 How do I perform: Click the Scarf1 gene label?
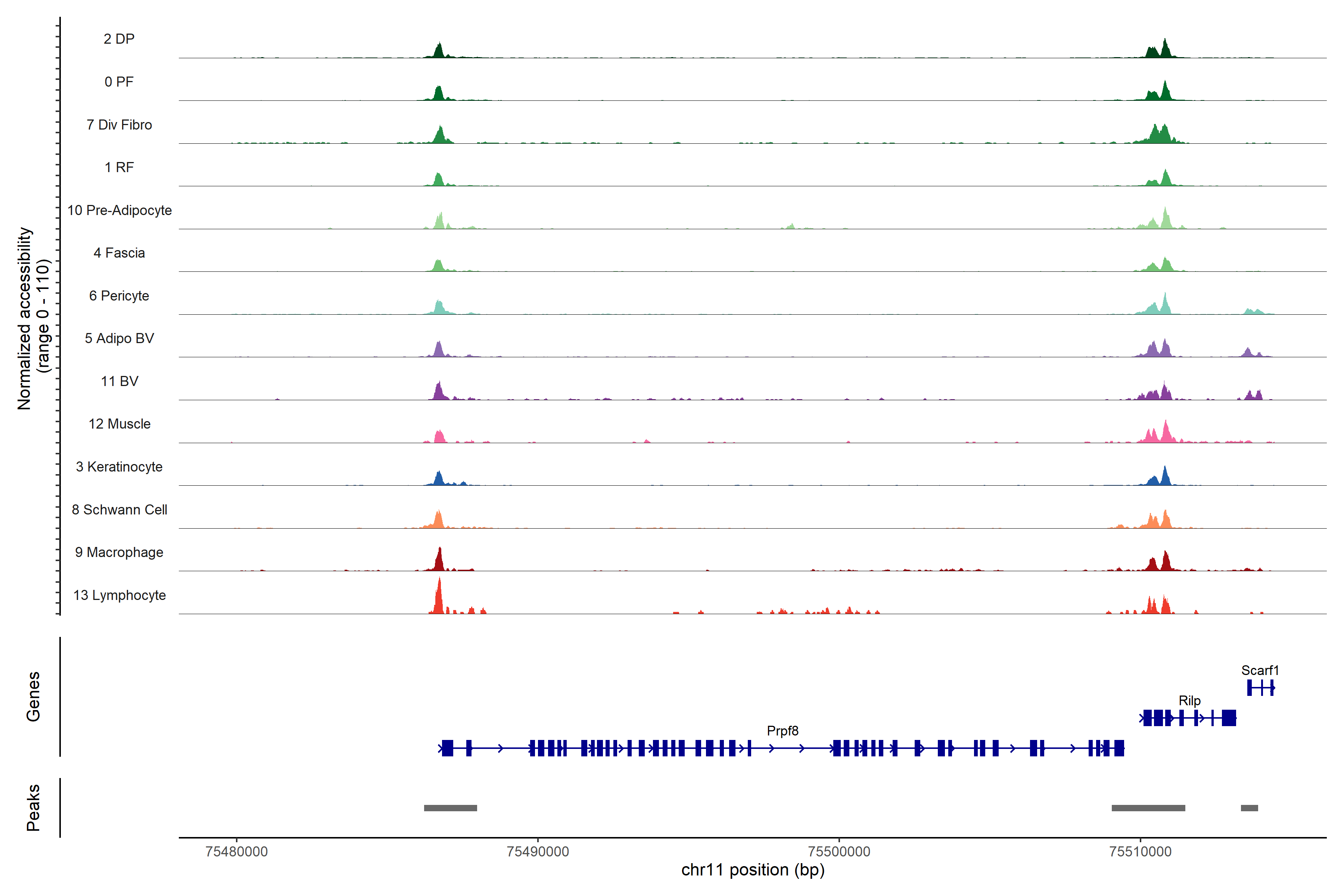1259,670
